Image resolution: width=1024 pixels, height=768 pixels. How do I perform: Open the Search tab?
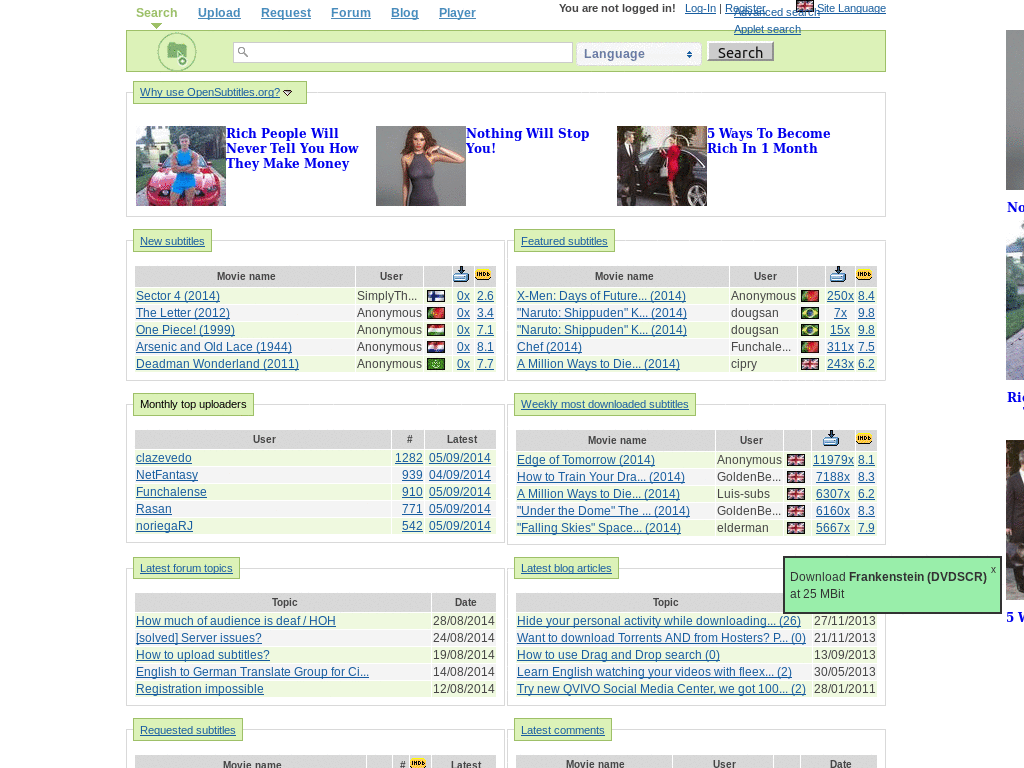coord(157,12)
